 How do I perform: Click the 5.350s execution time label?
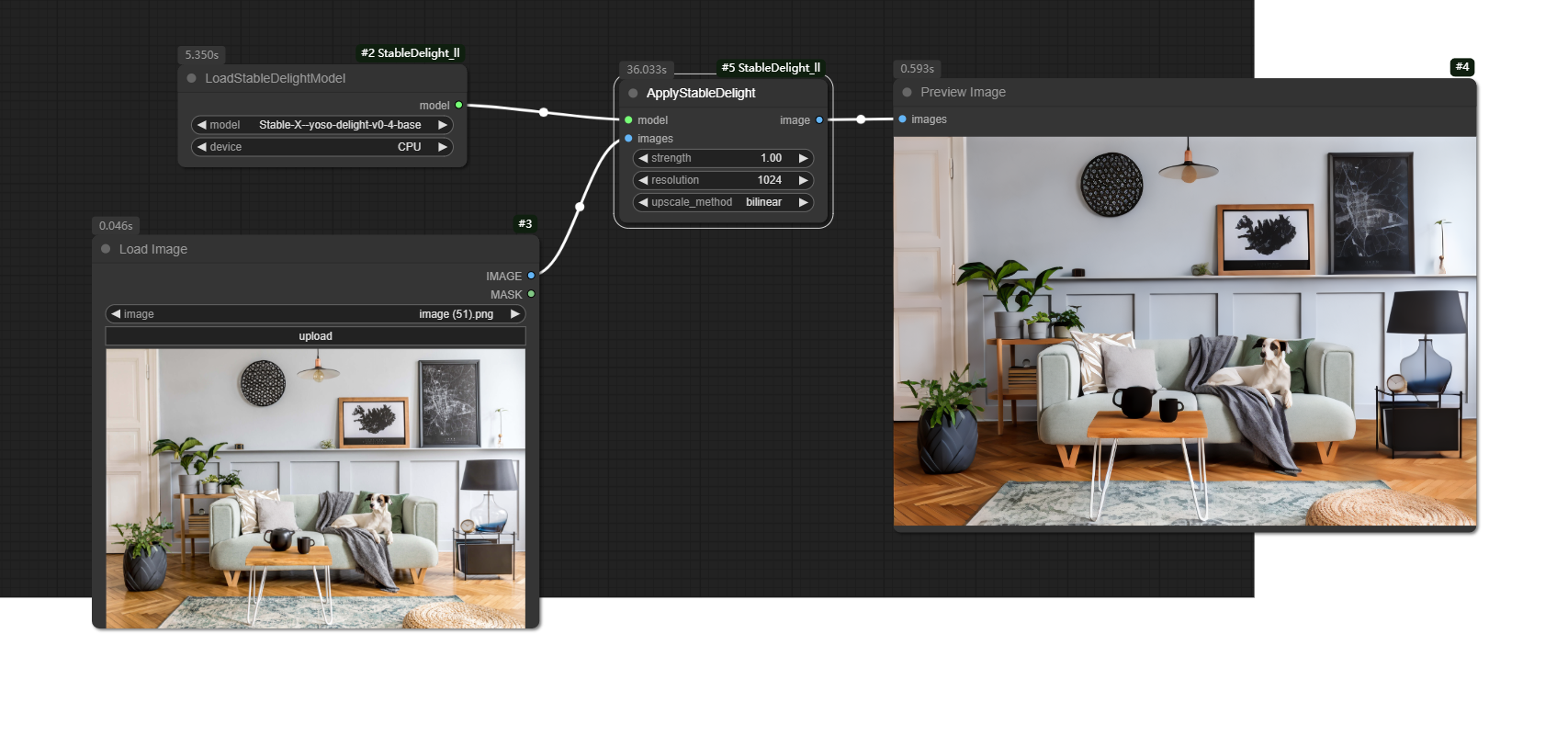point(202,55)
